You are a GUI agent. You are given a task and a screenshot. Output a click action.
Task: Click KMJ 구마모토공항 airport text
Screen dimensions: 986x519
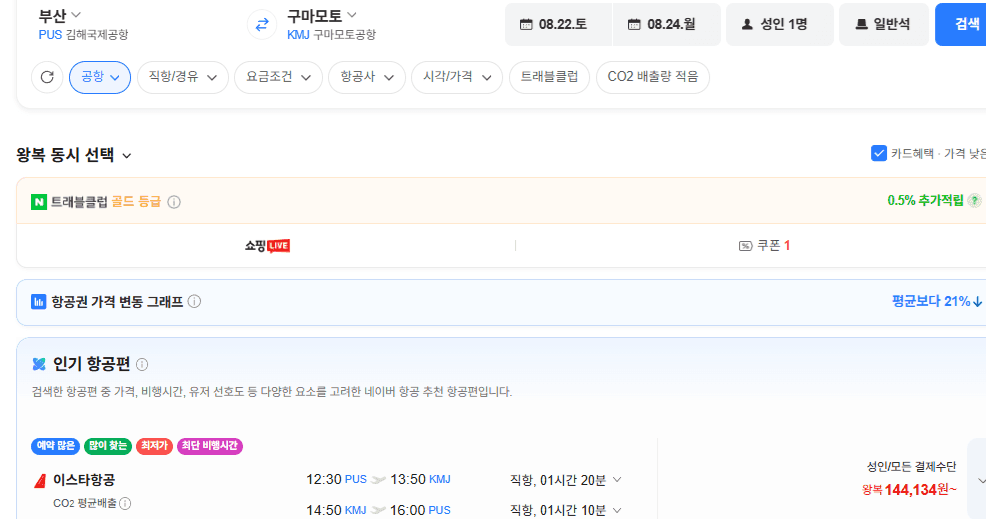pos(331,35)
